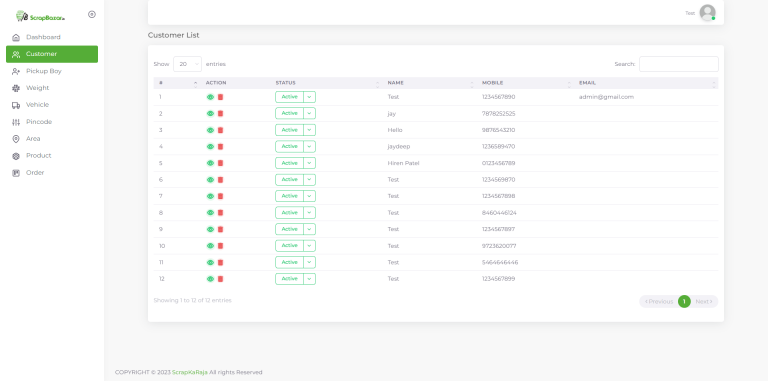
Task: Toggle the sidebar collapse circle icon
Action: point(92,14)
